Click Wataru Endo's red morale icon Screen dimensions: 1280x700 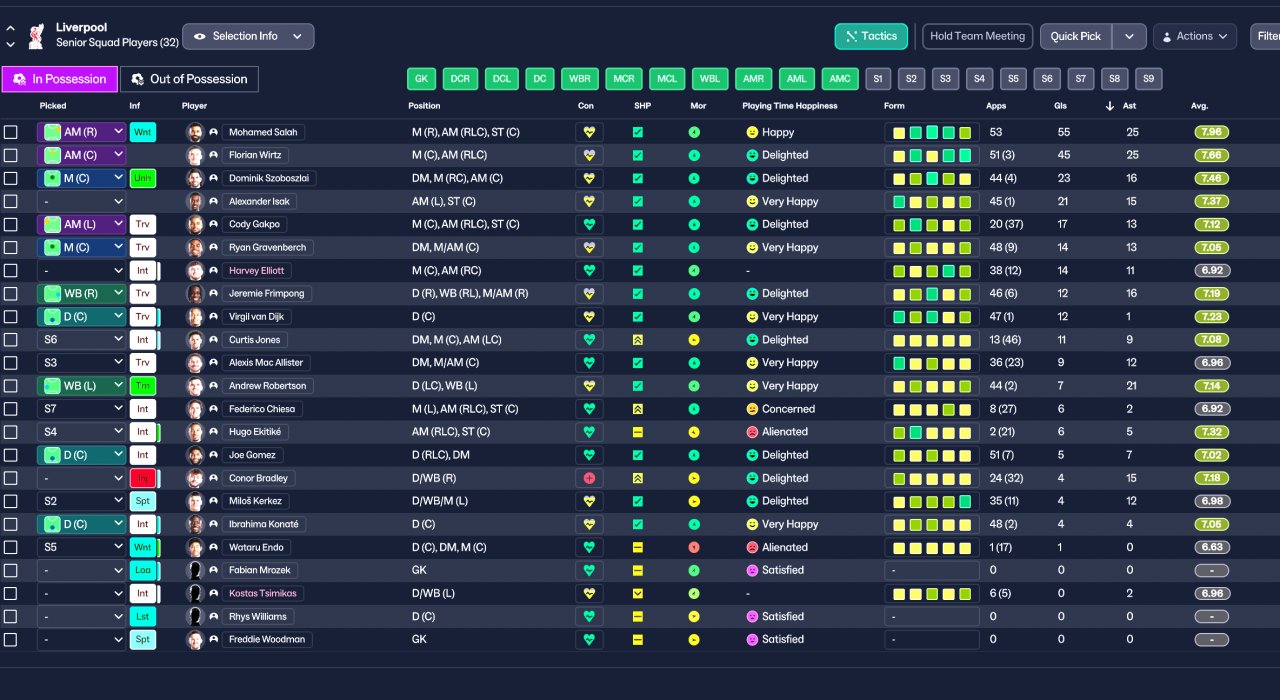694,547
